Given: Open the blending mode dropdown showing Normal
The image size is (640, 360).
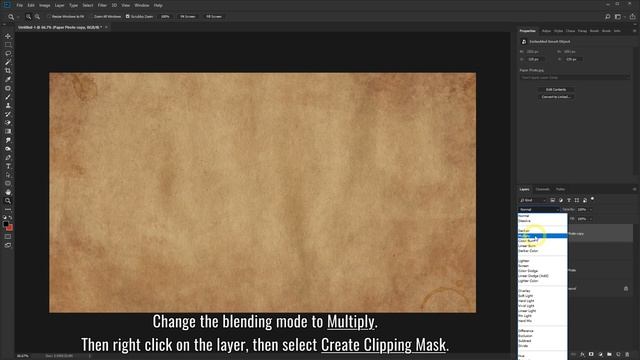Looking at the screenshot, I should tap(539, 209).
